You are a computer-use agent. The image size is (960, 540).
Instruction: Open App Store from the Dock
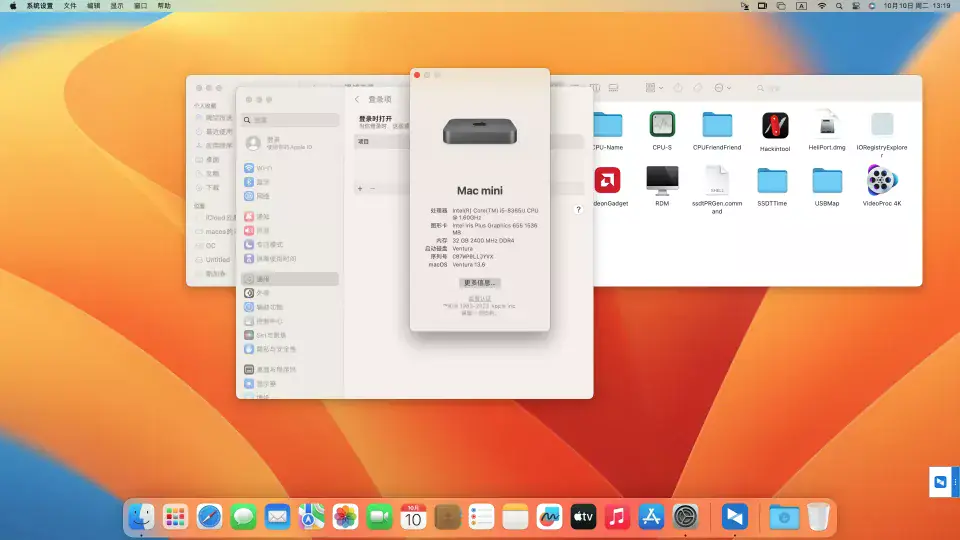(651, 517)
